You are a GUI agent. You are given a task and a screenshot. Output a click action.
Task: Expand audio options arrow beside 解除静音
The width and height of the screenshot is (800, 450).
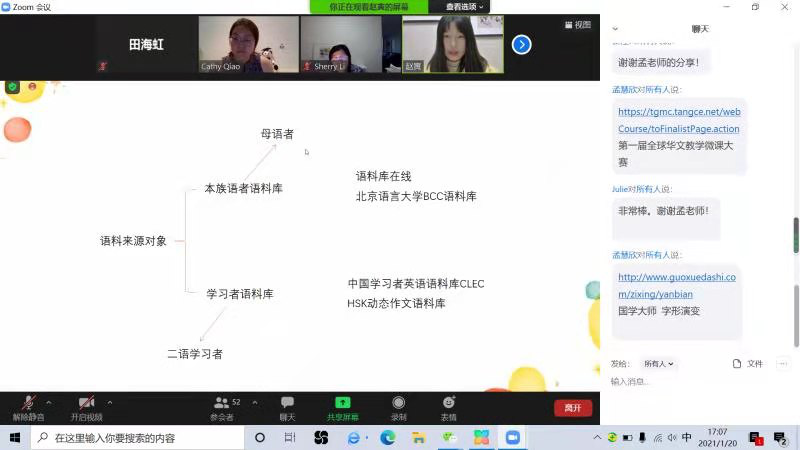coord(48,402)
